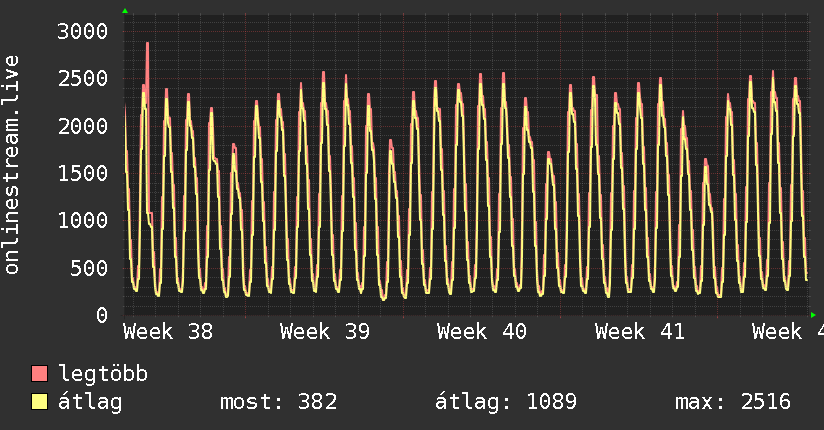Click the Week 41 axis label
Screen dimensions: 824x430
[640, 332]
